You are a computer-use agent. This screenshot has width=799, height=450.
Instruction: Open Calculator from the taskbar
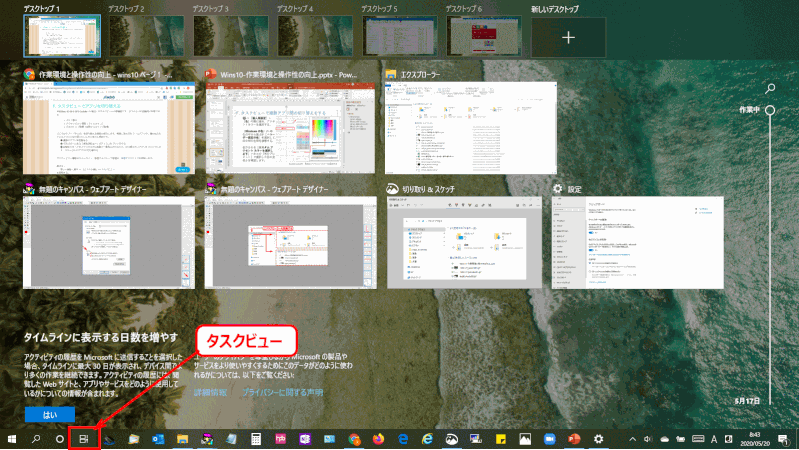point(256,439)
